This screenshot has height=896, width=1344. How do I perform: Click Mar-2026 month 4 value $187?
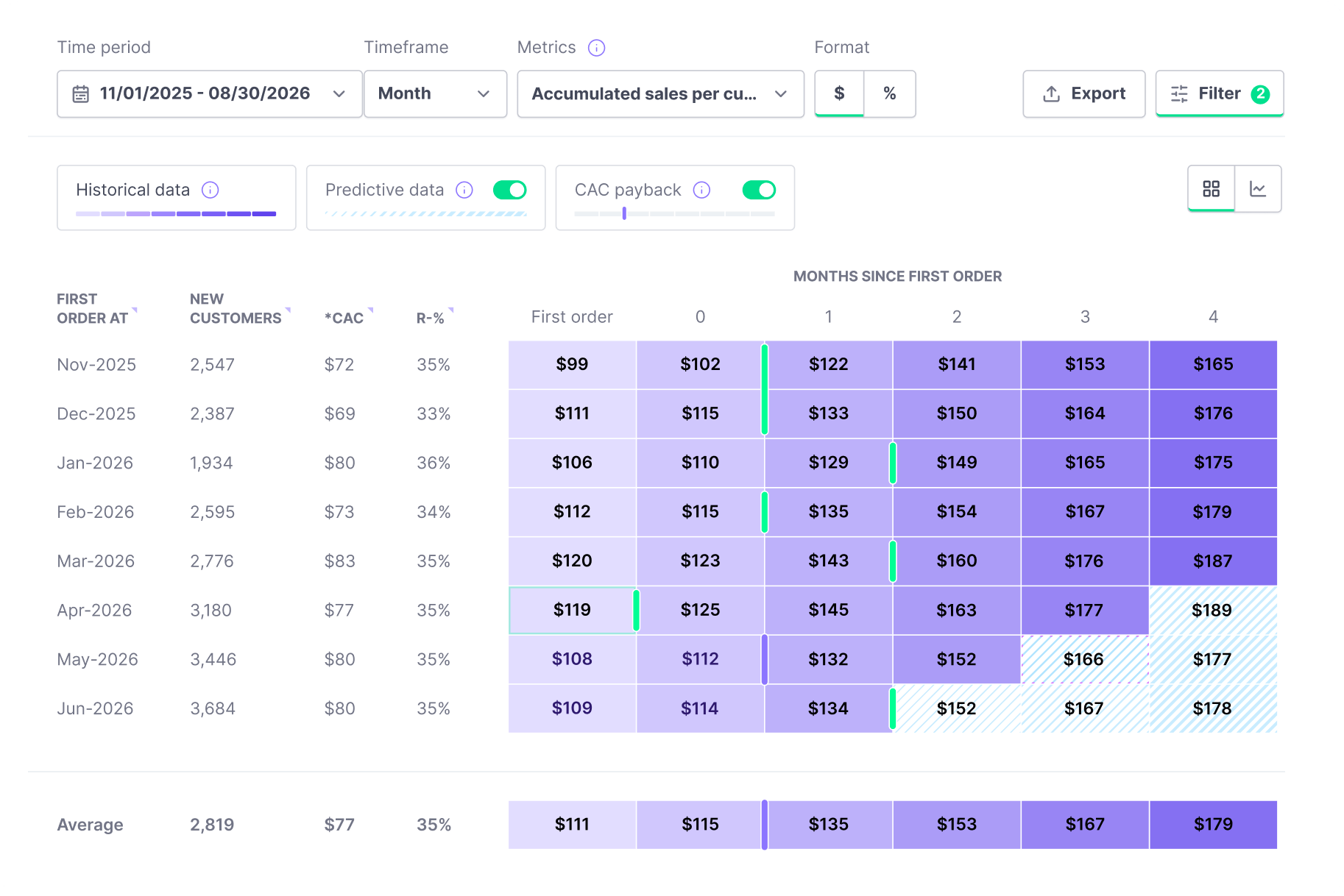click(1213, 561)
